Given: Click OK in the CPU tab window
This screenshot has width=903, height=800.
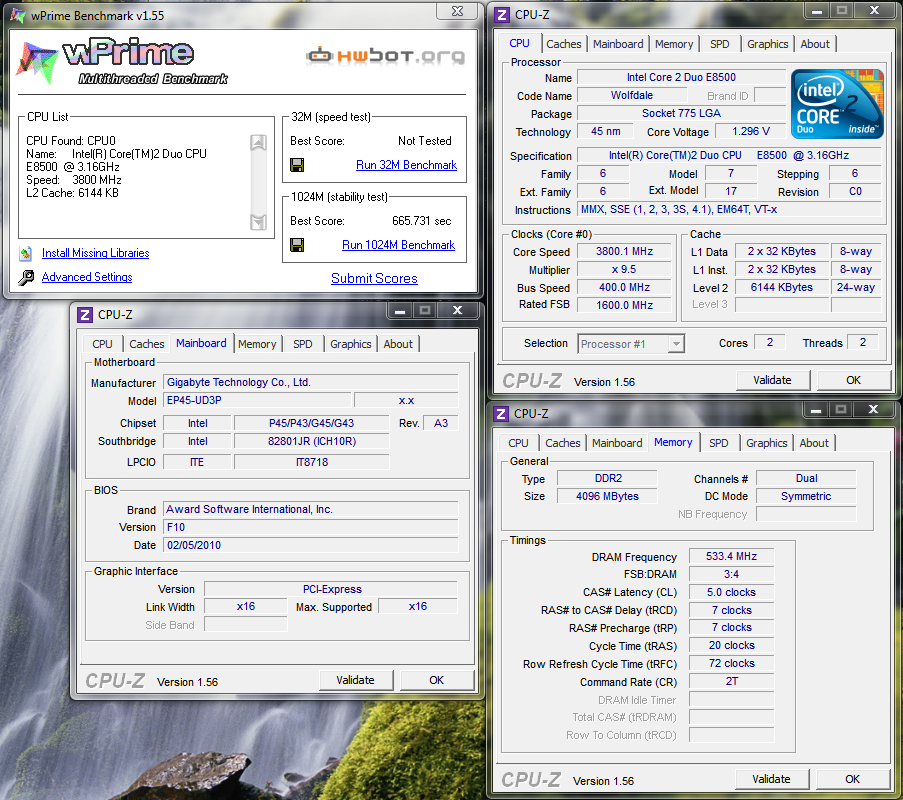Looking at the screenshot, I should click(853, 380).
